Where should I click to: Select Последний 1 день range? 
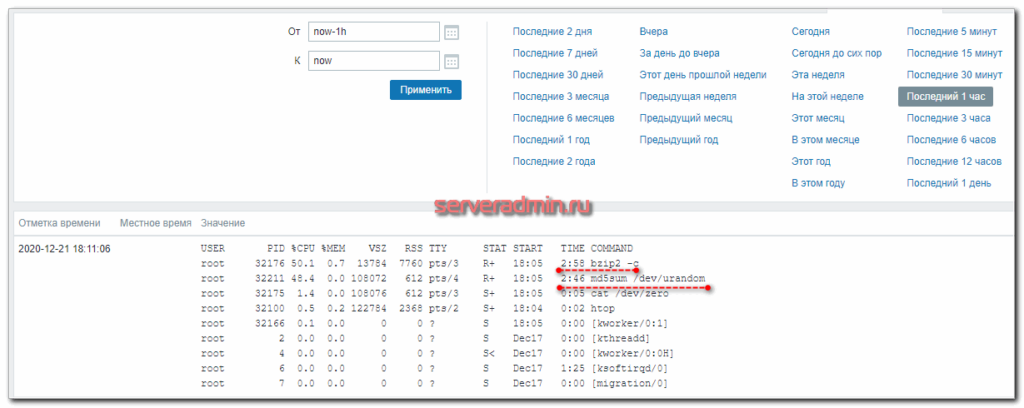pyautogui.click(x=949, y=183)
